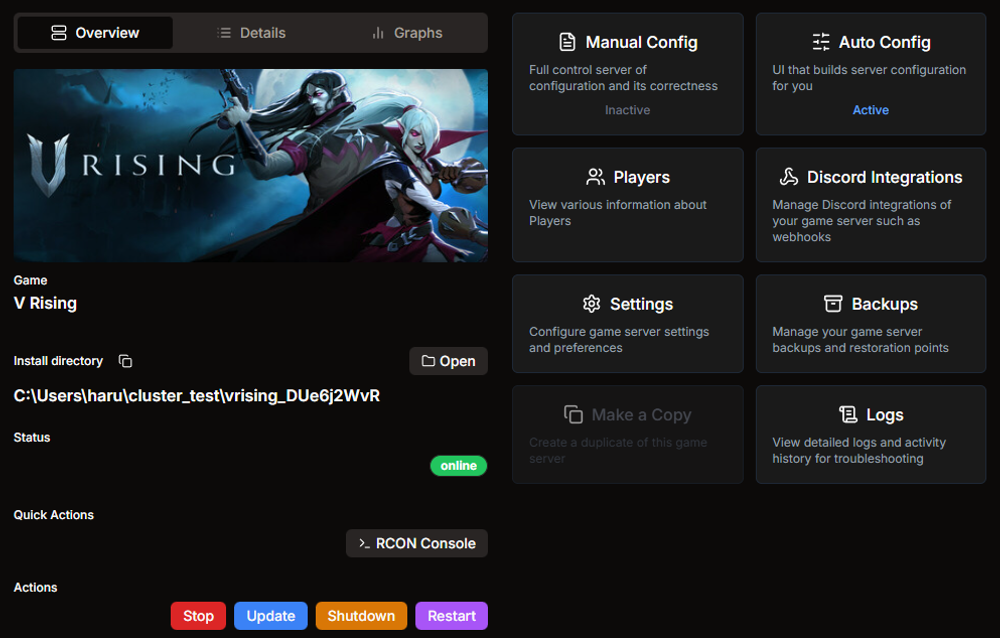Viewport: 1000px width, 638px height.
Task: Click the Make a Copy duplicate icon
Action: tap(573, 414)
